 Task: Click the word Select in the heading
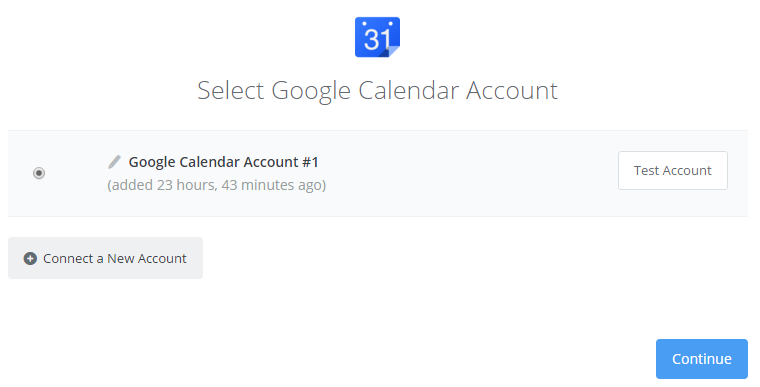[x=231, y=91]
